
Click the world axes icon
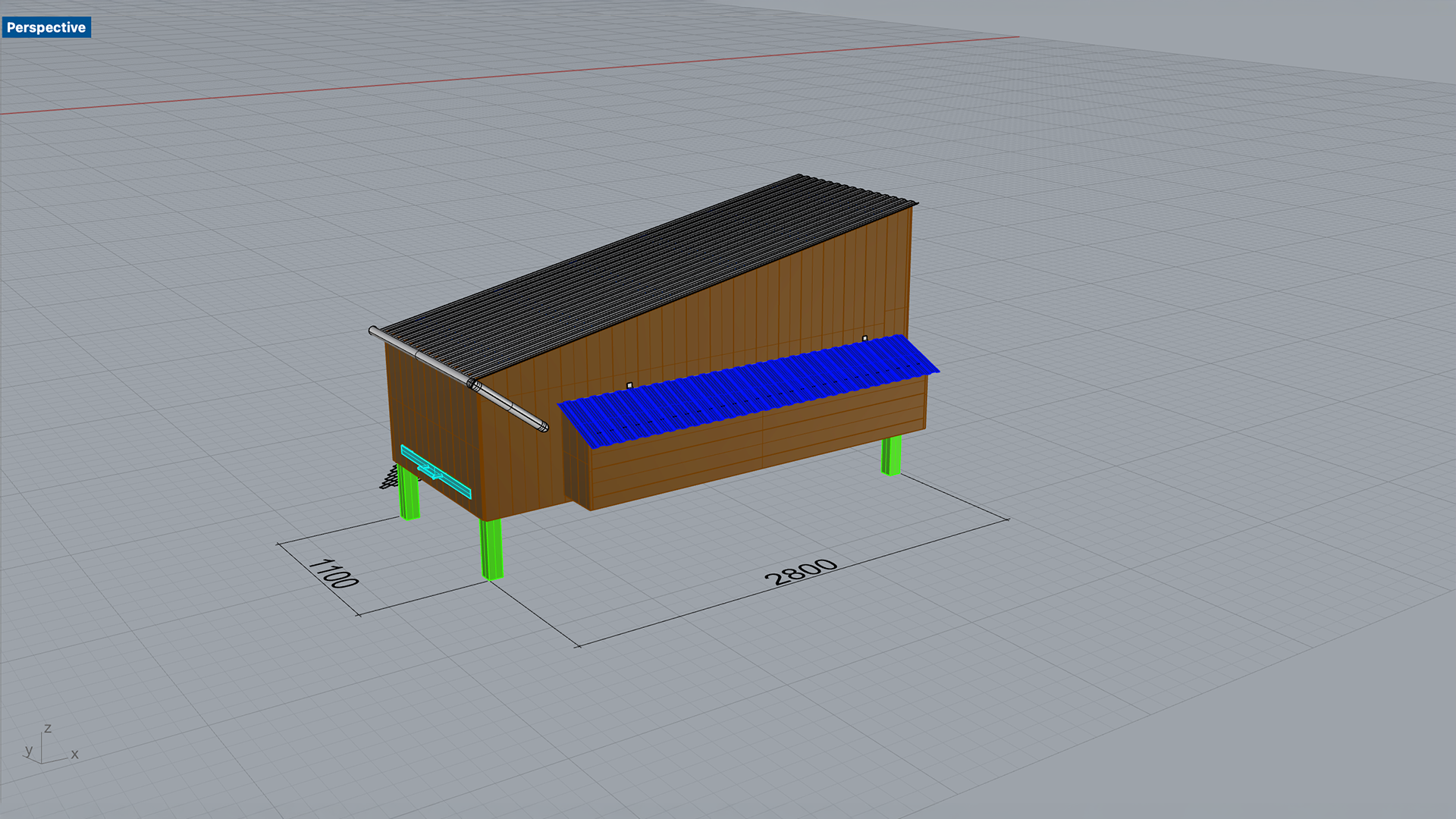50,743
